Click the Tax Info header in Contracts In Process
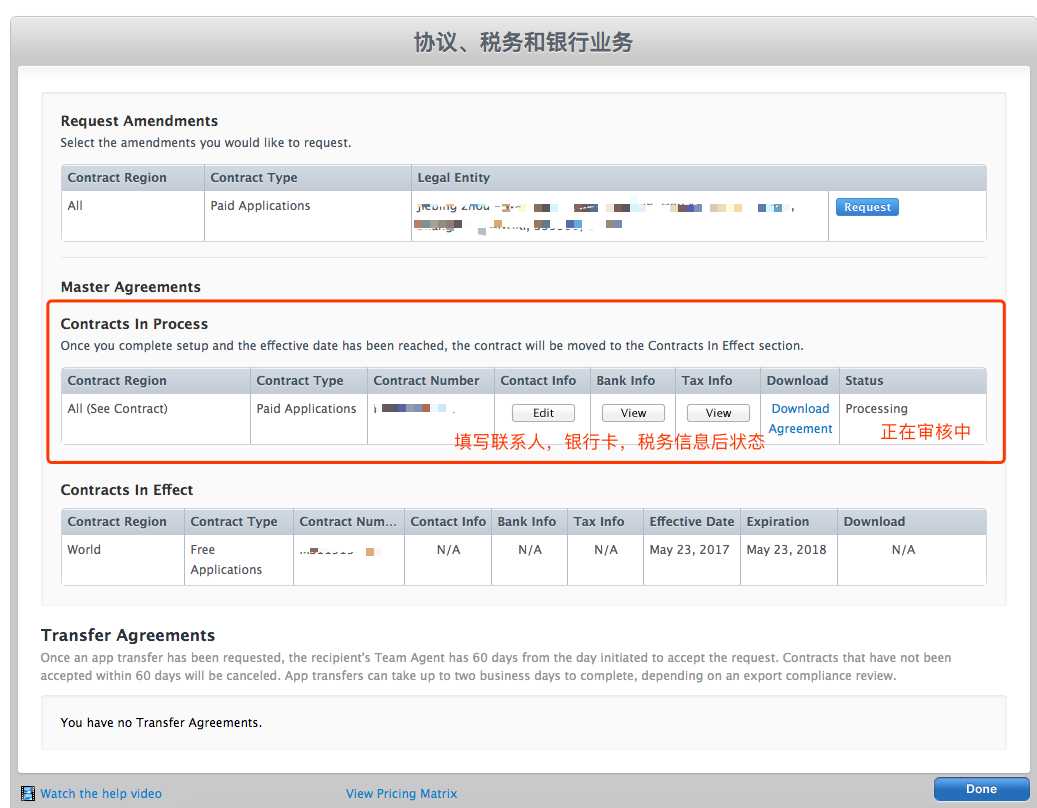This screenshot has width=1037, height=808. point(706,380)
